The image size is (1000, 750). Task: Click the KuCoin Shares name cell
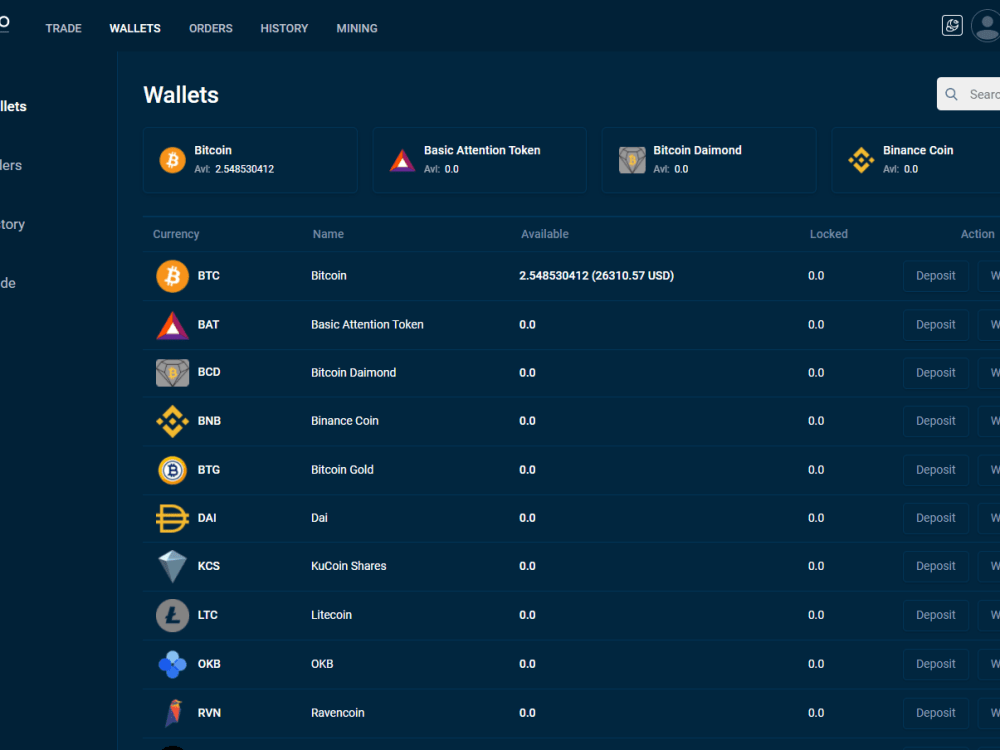(x=348, y=566)
